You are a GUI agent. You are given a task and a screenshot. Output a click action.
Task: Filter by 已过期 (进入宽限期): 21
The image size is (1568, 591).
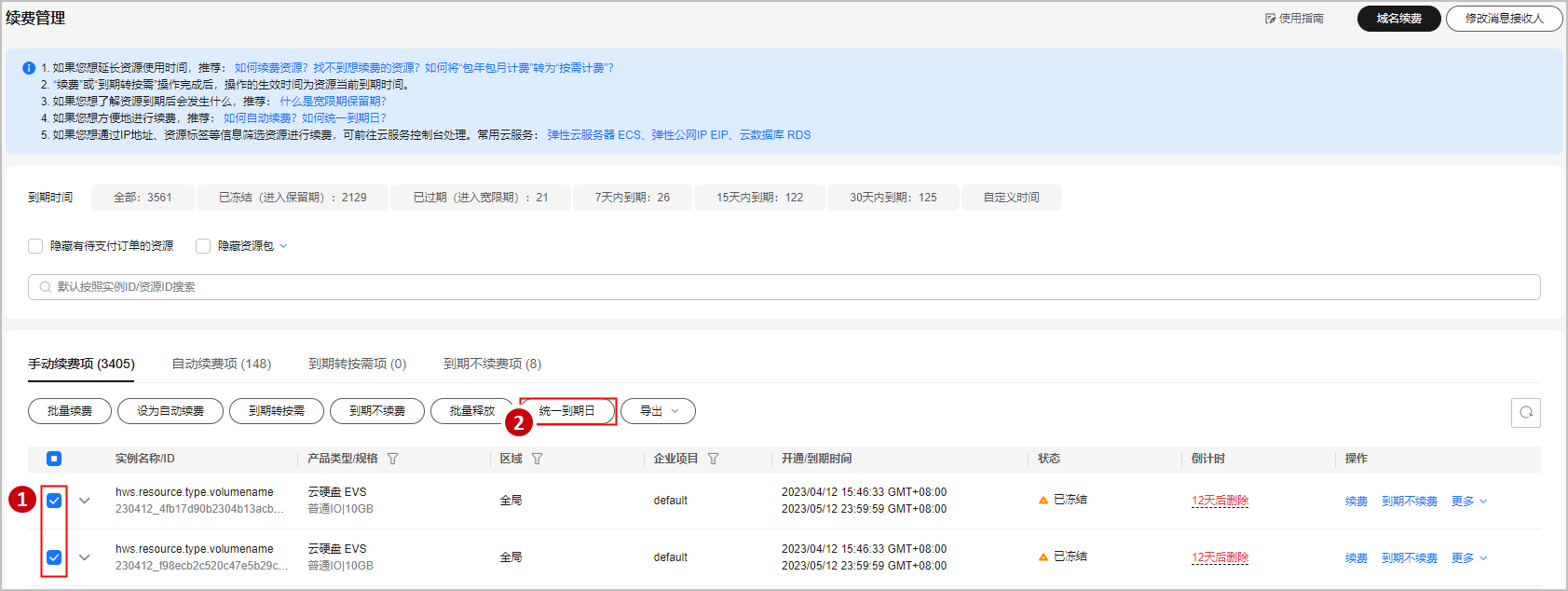click(x=481, y=198)
